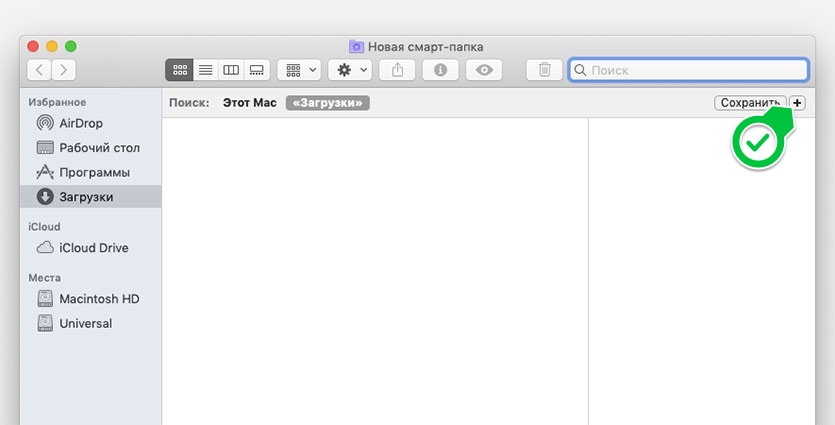Image resolution: width=835 pixels, height=425 pixels.
Task: Click the Сохранить button
Action: [750, 103]
